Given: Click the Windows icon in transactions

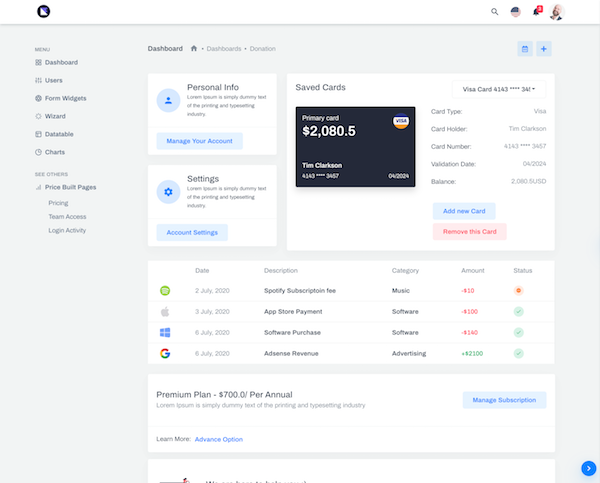Looking at the screenshot, I should (165, 333).
